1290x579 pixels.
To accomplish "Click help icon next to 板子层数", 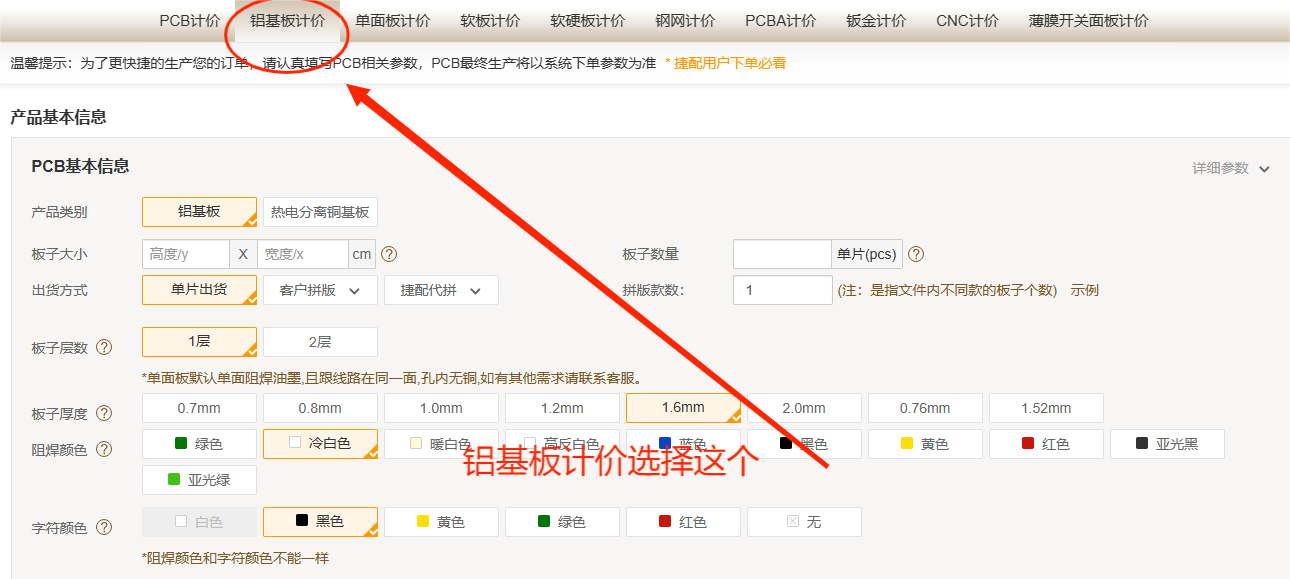I will click(x=104, y=348).
